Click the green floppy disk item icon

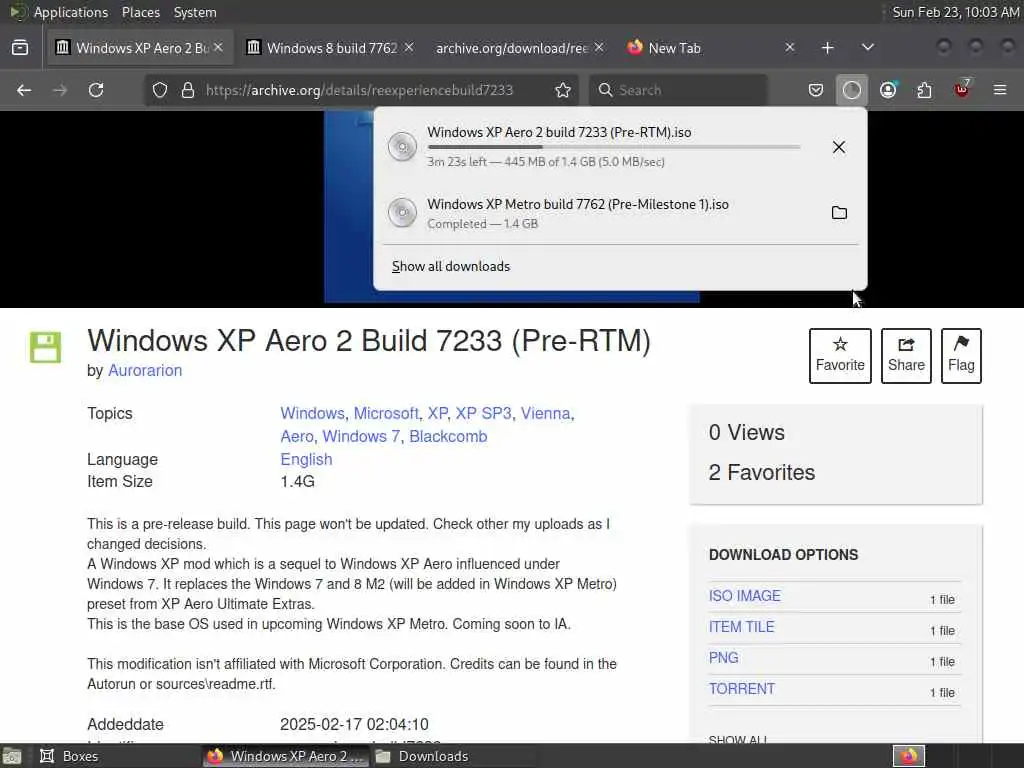45,347
